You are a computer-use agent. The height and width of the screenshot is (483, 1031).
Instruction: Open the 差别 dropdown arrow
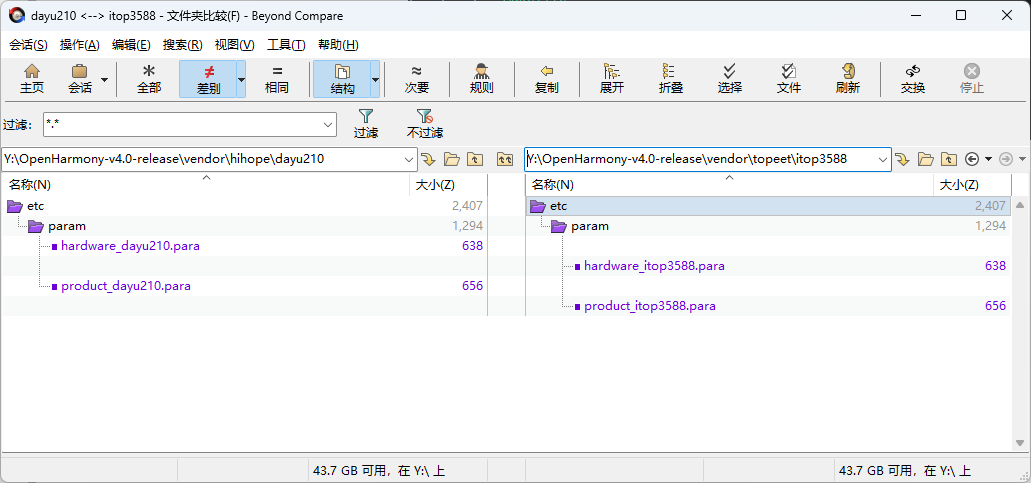pyautogui.click(x=241, y=79)
